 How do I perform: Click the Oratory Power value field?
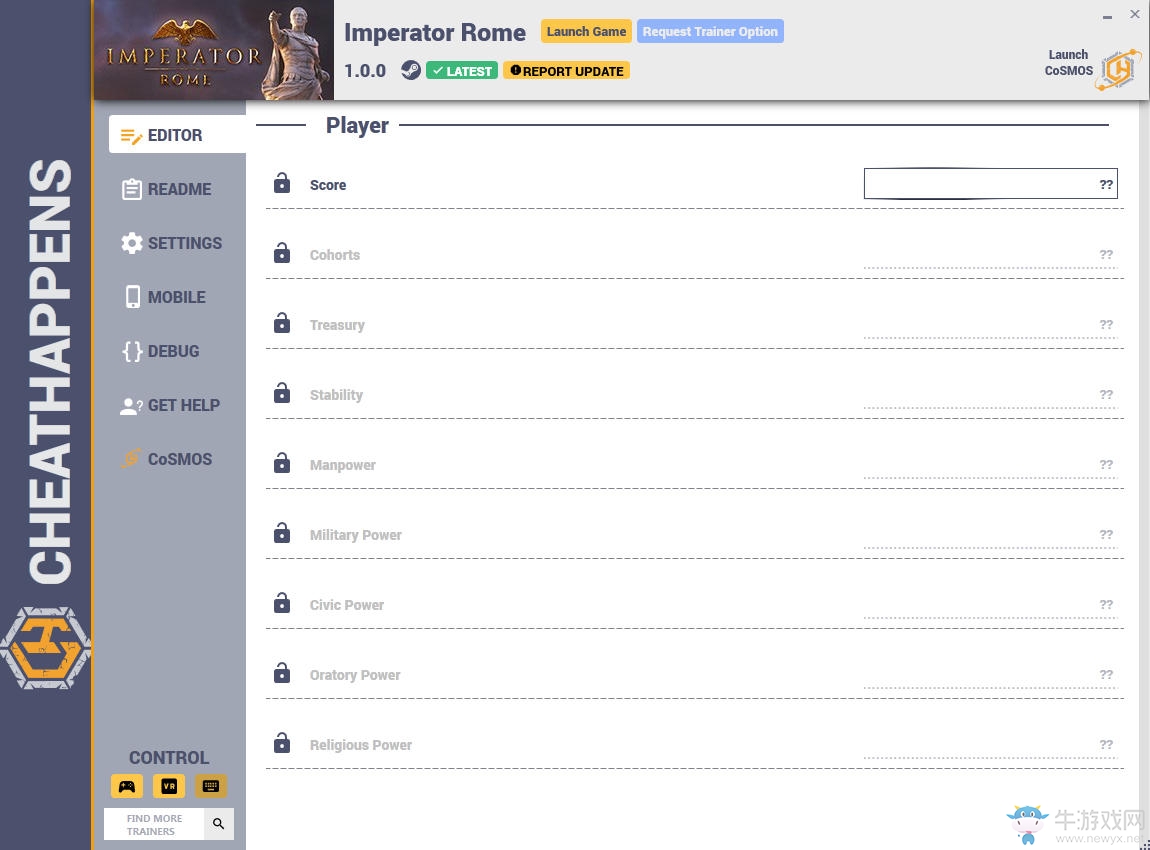tap(991, 675)
